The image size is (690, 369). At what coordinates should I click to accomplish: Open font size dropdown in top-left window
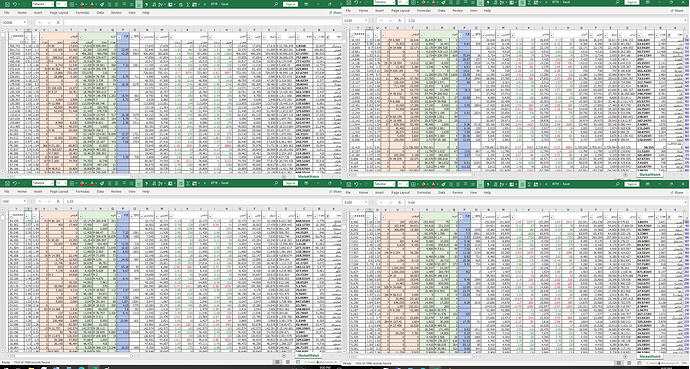[x=65, y=4]
